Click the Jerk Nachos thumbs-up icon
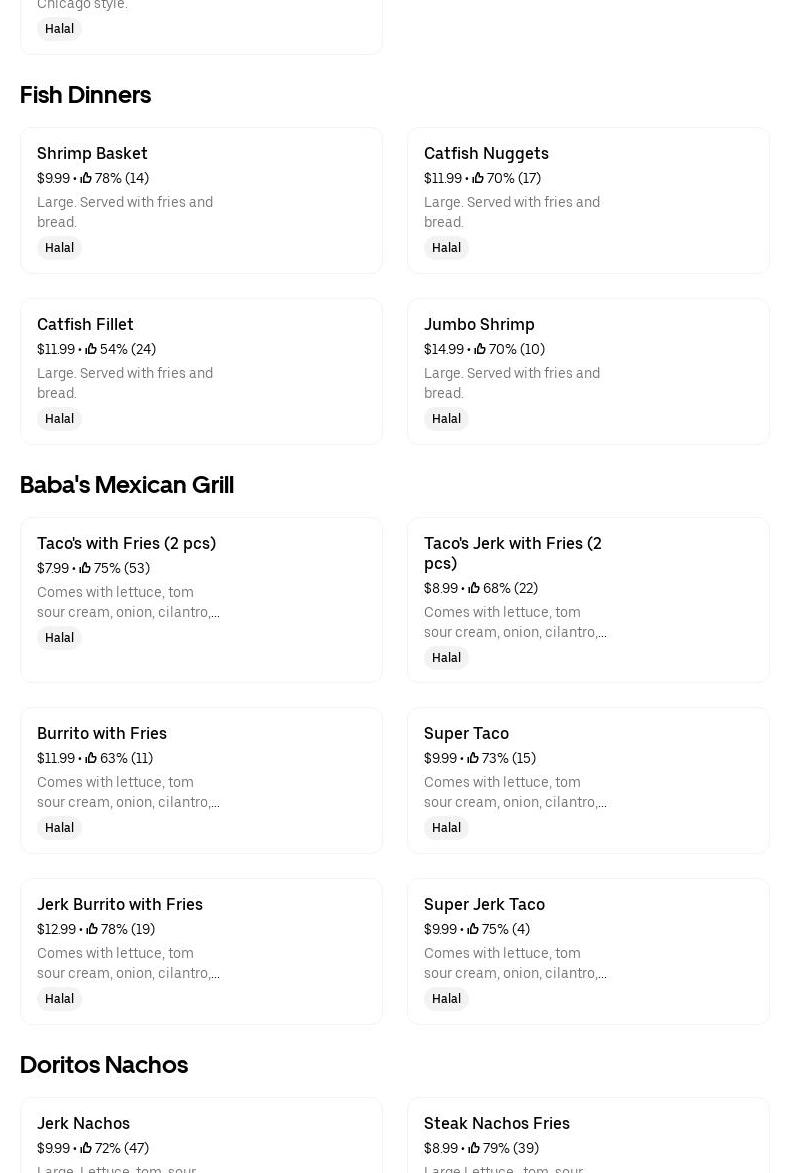 pos(86,1148)
